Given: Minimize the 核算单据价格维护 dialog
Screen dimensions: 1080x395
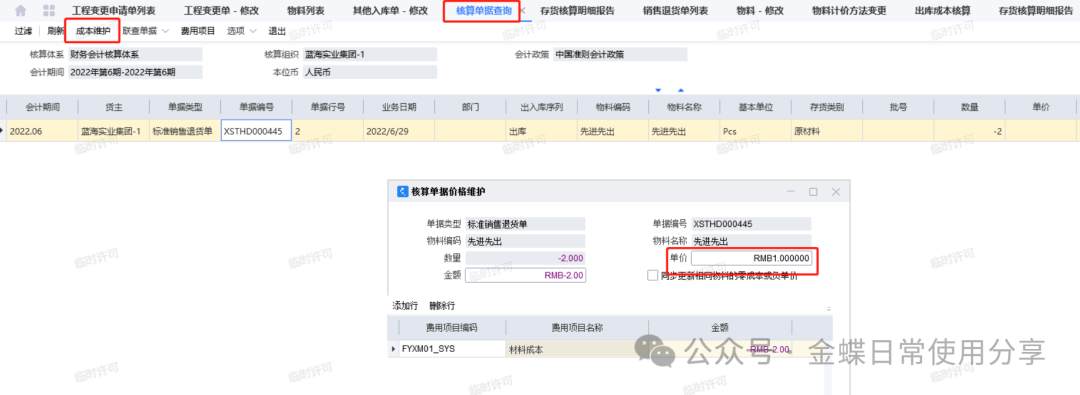Looking at the screenshot, I should pyautogui.click(x=791, y=192).
